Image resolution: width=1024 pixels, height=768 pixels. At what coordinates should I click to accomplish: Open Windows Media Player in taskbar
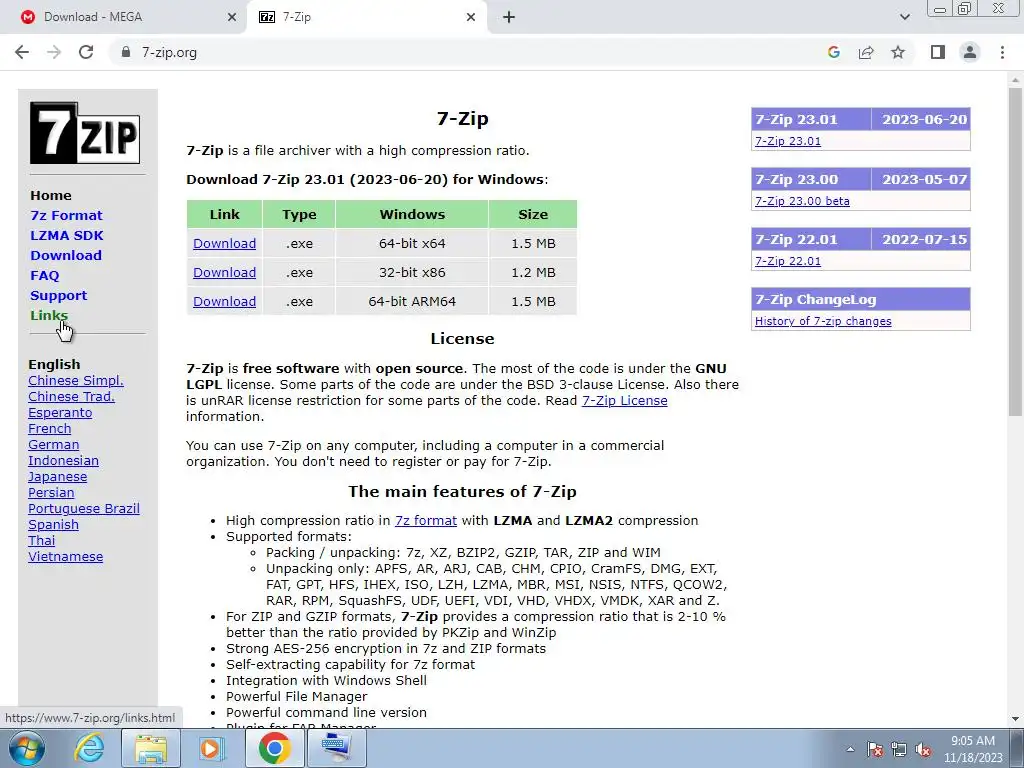(211, 748)
